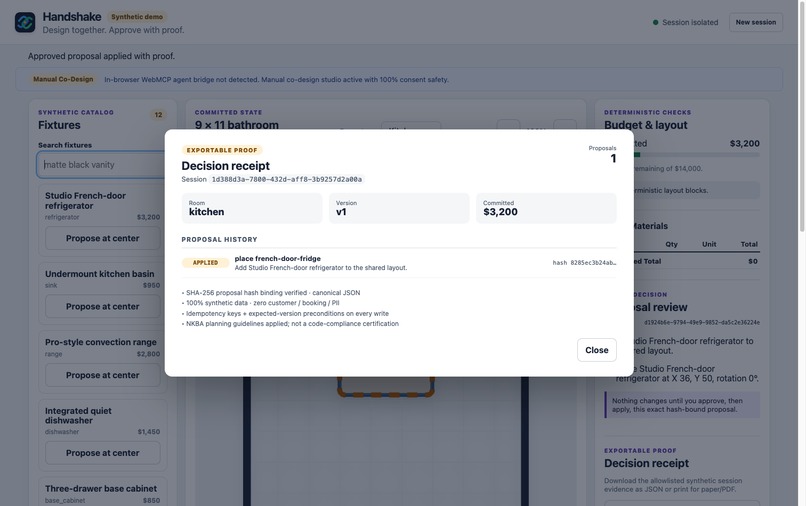
Task: Click the Session isolated status indicator
Action: pyautogui.click(x=685, y=22)
